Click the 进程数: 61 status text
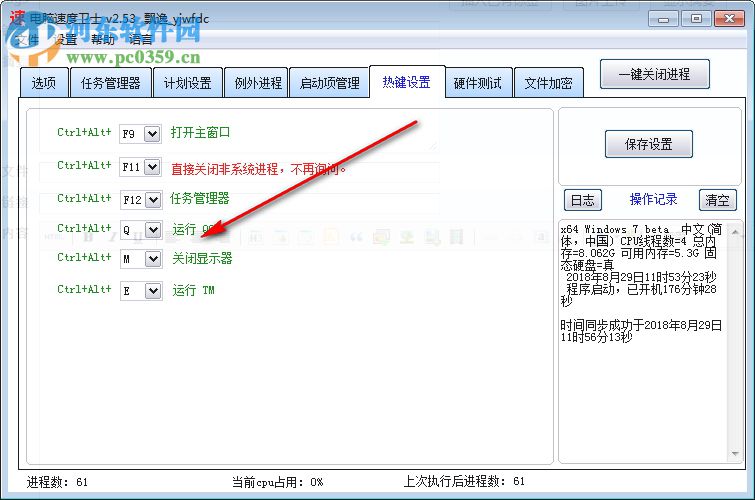 (57, 482)
